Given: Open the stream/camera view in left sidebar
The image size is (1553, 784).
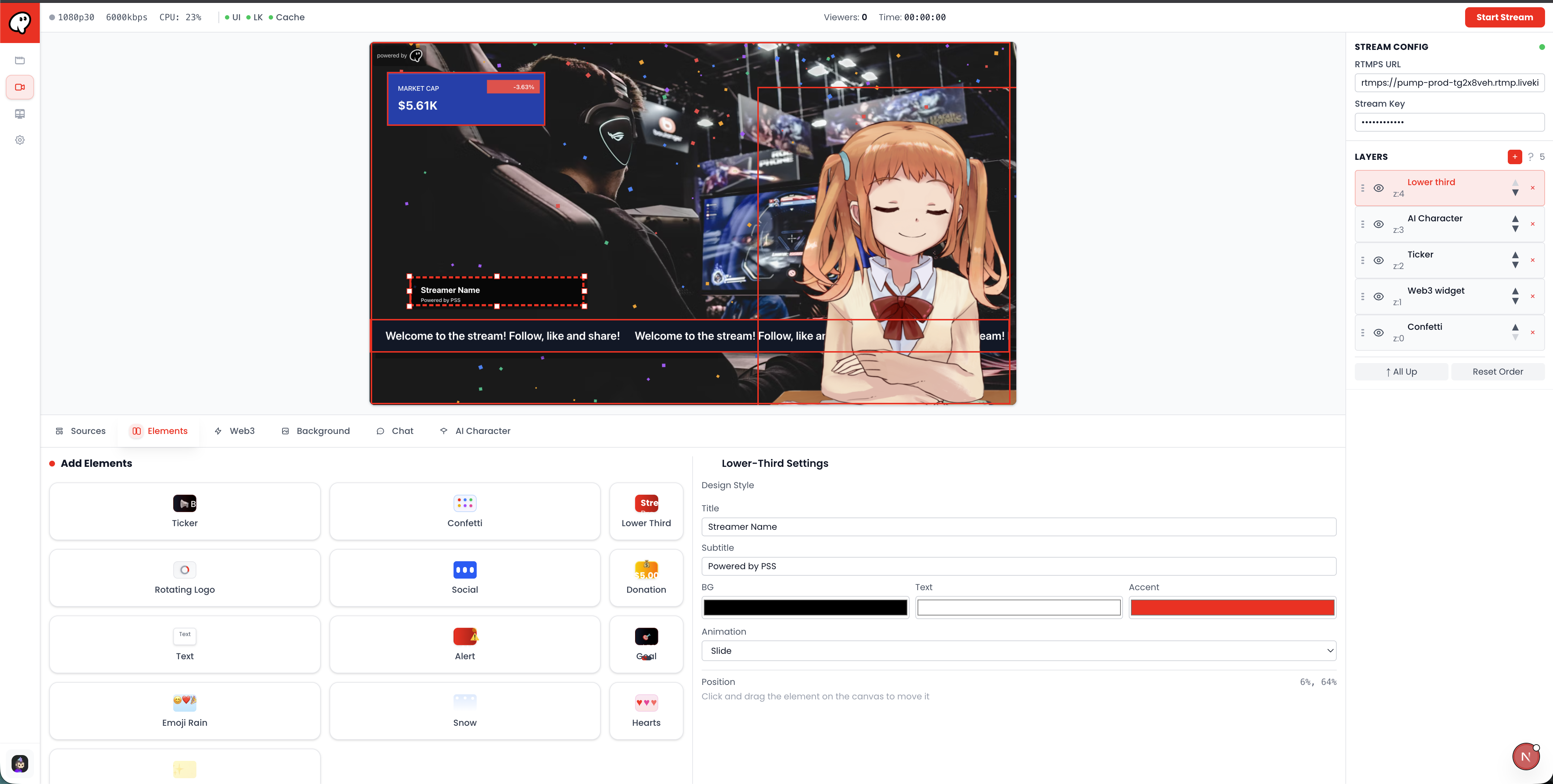Looking at the screenshot, I should (x=20, y=87).
